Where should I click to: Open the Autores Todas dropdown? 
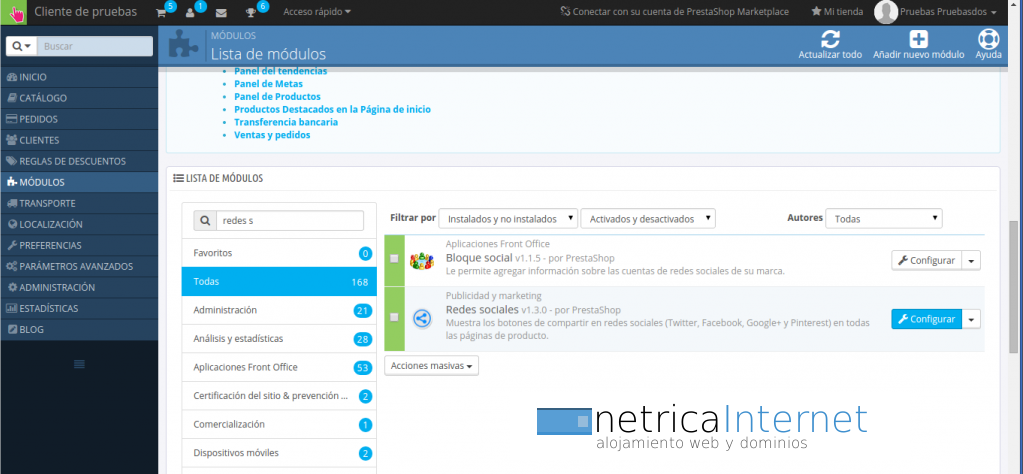click(883, 218)
